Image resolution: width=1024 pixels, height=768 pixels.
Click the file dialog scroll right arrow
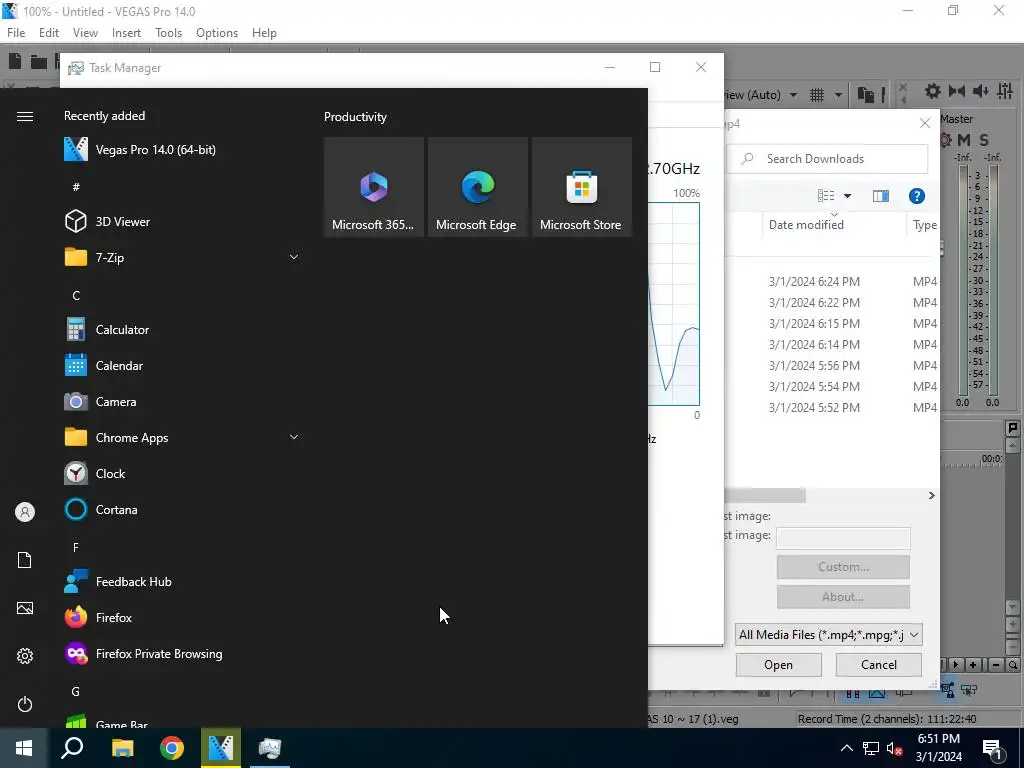pos(931,496)
